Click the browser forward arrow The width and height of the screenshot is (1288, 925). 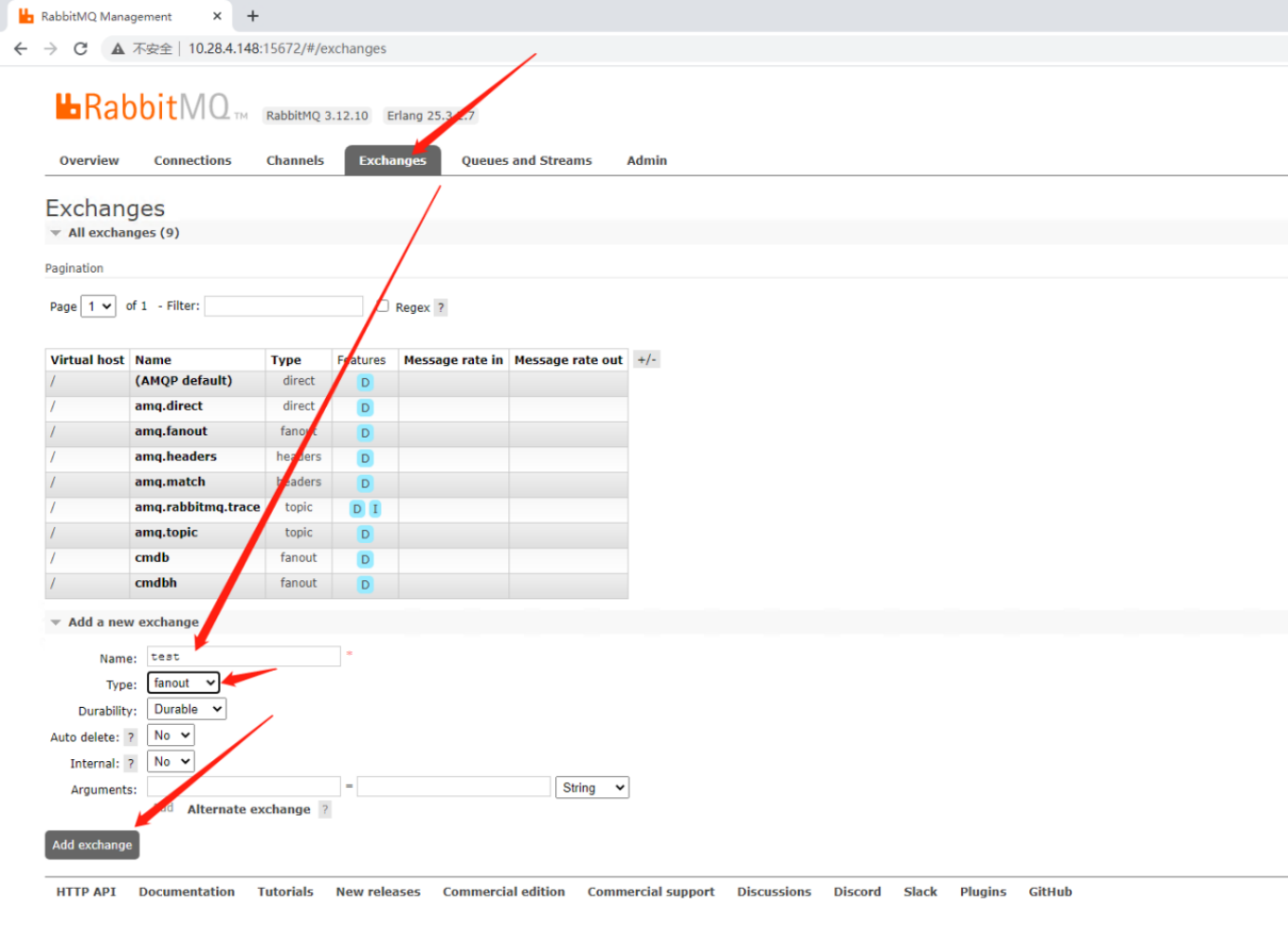point(50,48)
